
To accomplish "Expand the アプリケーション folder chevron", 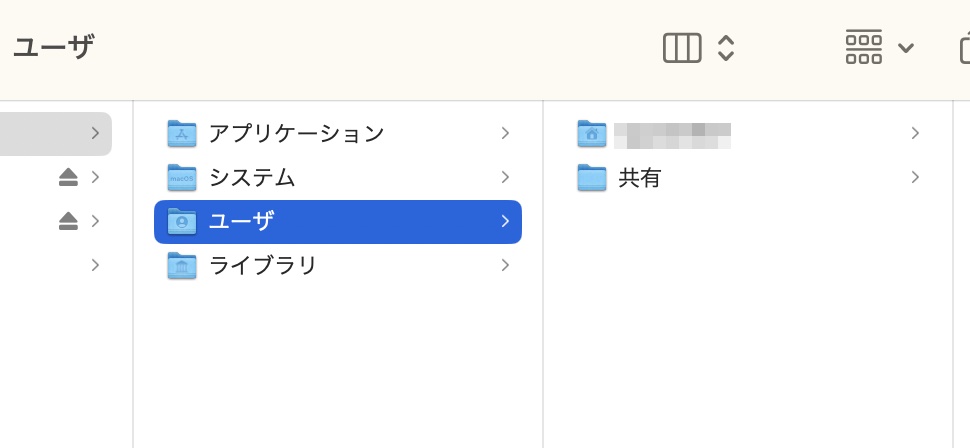I will click(x=505, y=133).
